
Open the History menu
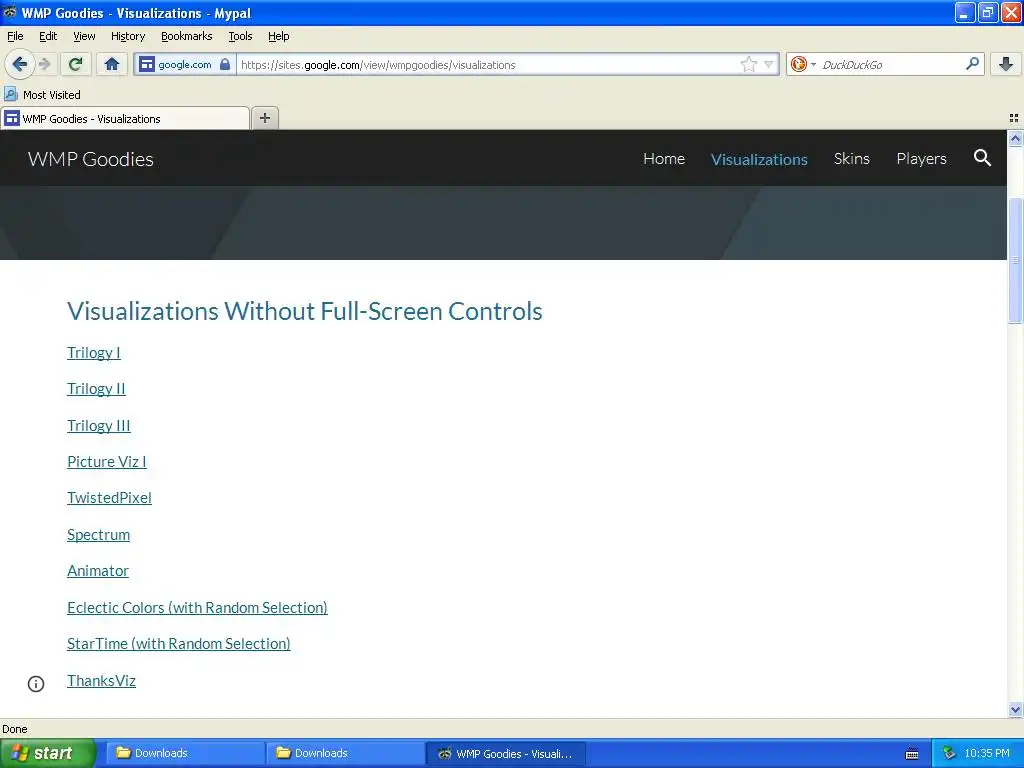[x=128, y=36]
